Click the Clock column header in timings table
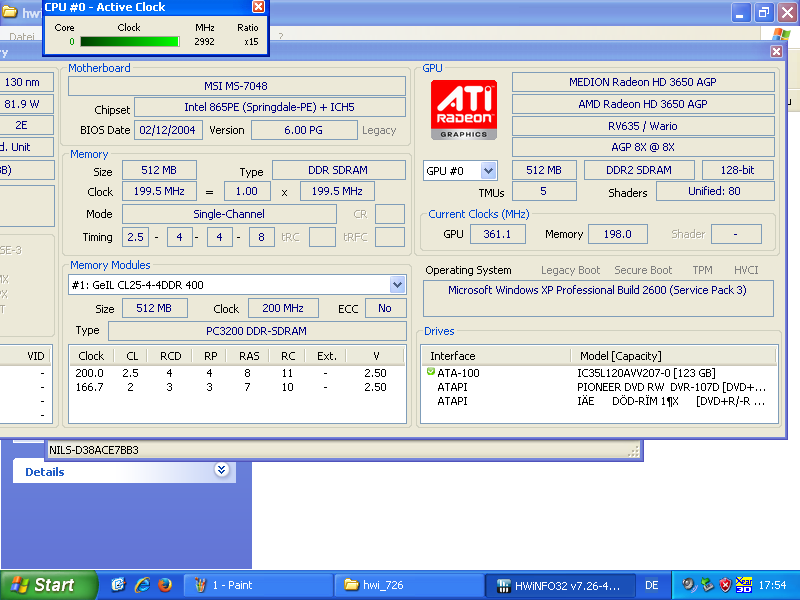This screenshot has height=600, width=800. coord(91,356)
